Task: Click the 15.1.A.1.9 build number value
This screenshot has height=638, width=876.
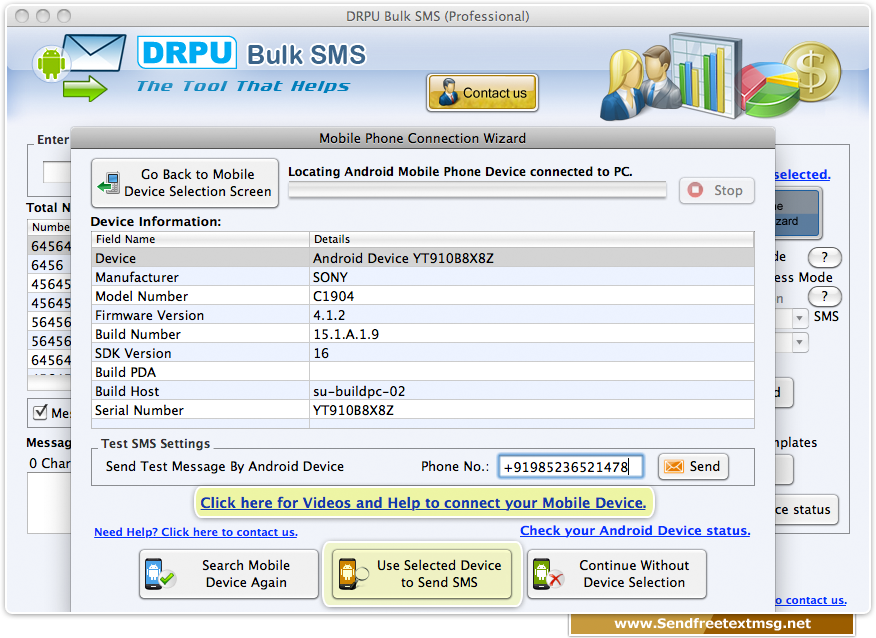Action: [346, 334]
